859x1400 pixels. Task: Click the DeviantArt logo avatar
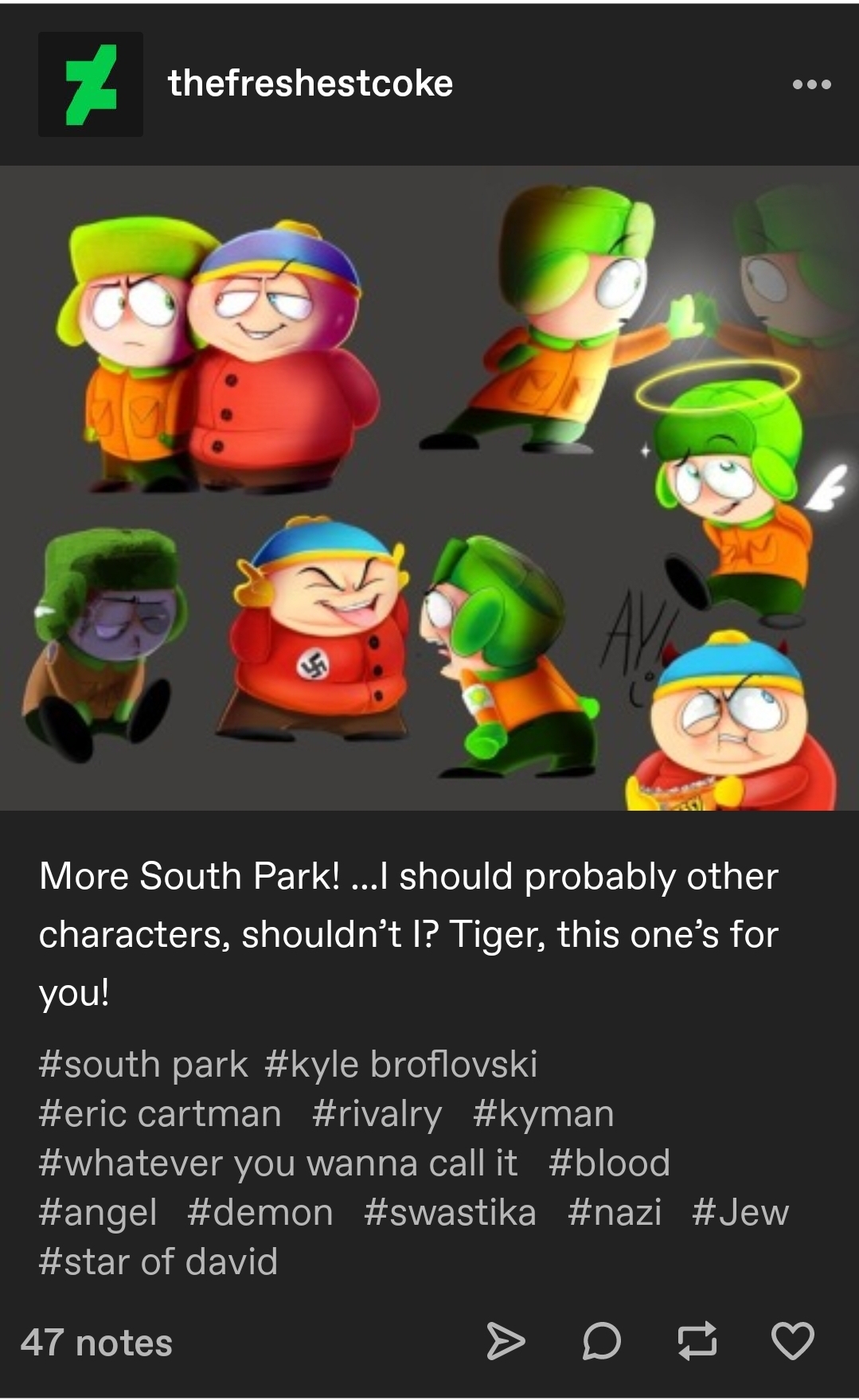91,84
